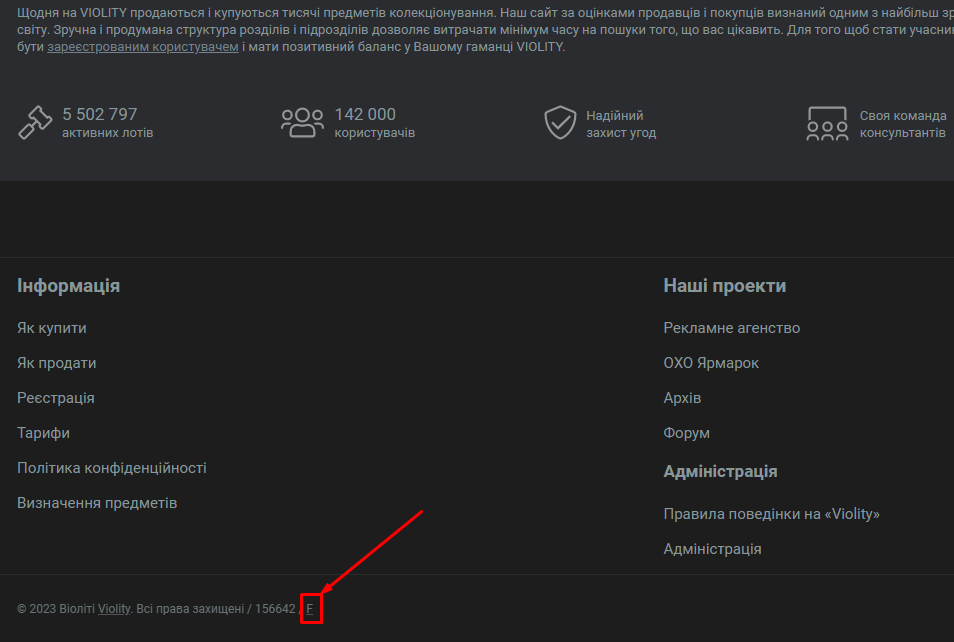
Task: Open the 'Форум' link
Action: click(x=686, y=433)
